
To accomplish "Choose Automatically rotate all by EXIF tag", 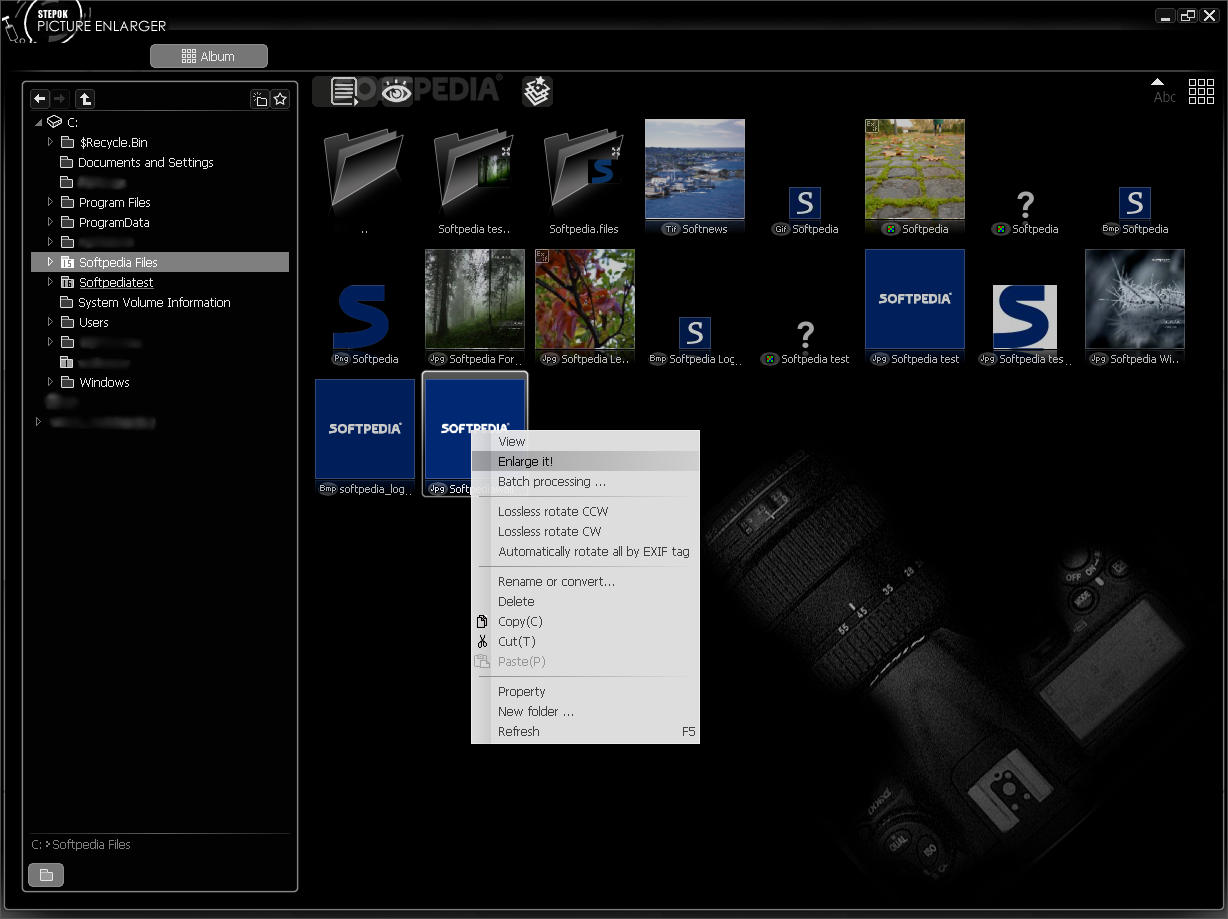I will [585, 551].
